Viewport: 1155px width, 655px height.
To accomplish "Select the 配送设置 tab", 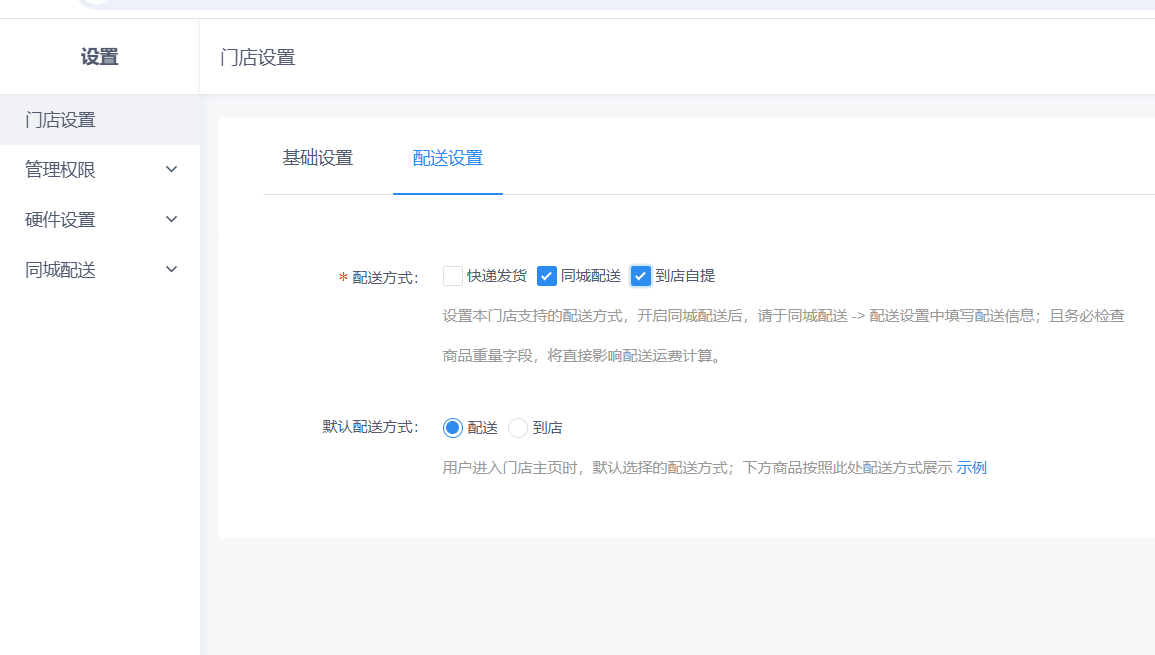I will point(448,158).
